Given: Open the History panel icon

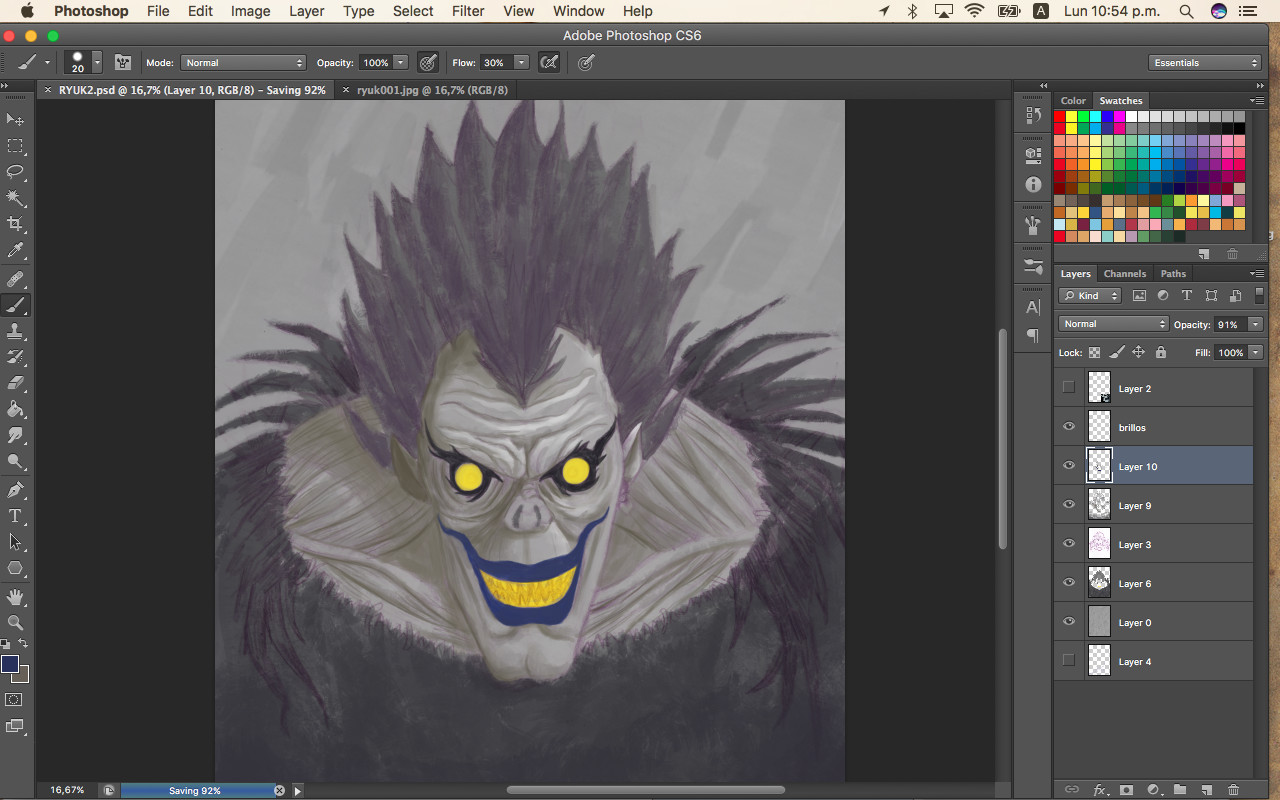Looking at the screenshot, I should tap(1033, 115).
